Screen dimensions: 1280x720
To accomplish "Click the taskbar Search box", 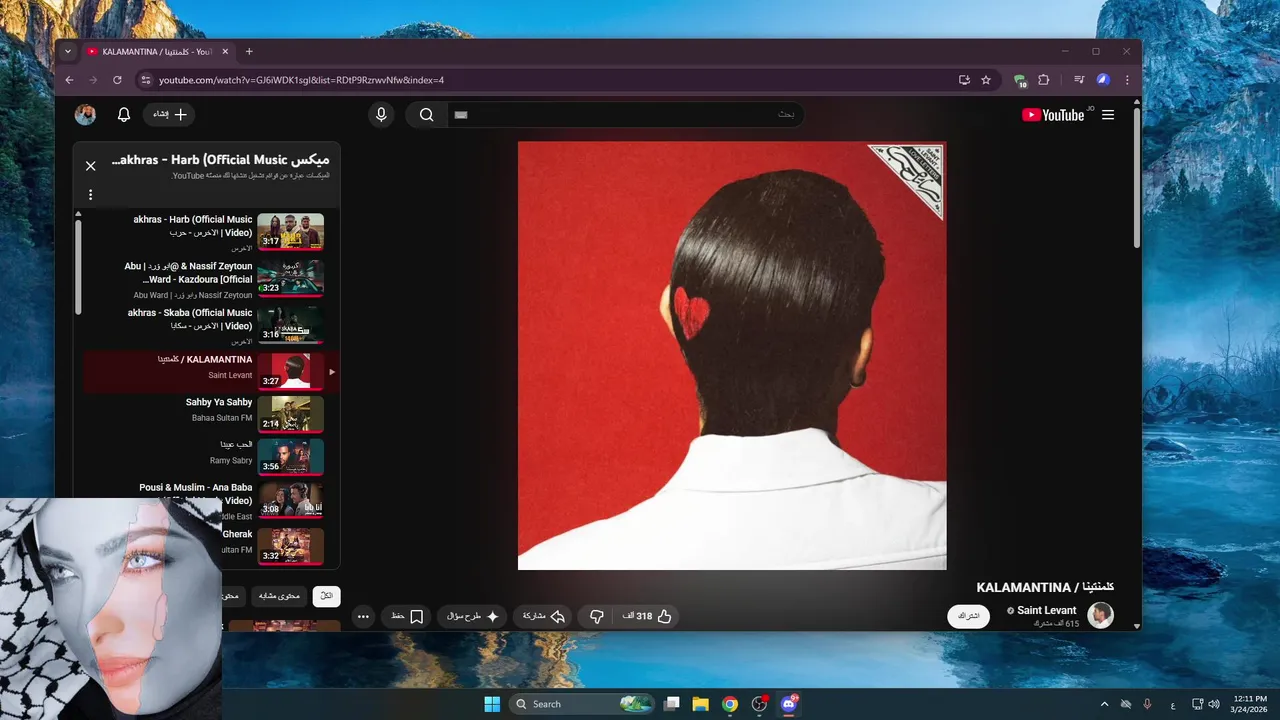I will click(582, 704).
